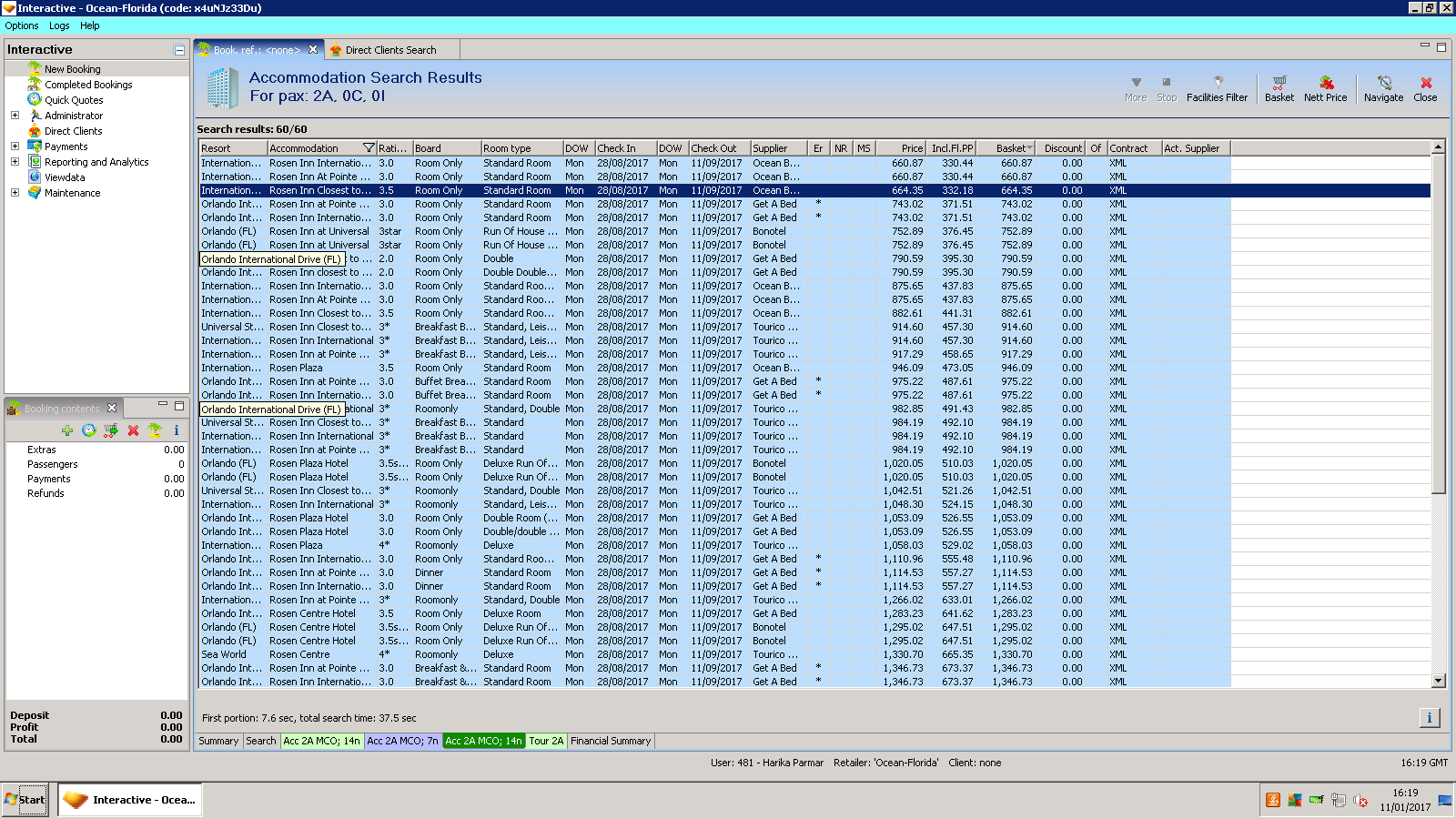Switch to the Direct Clients Search tab
The height and width of the screenshot is (819, 1456).
[390, 50]
